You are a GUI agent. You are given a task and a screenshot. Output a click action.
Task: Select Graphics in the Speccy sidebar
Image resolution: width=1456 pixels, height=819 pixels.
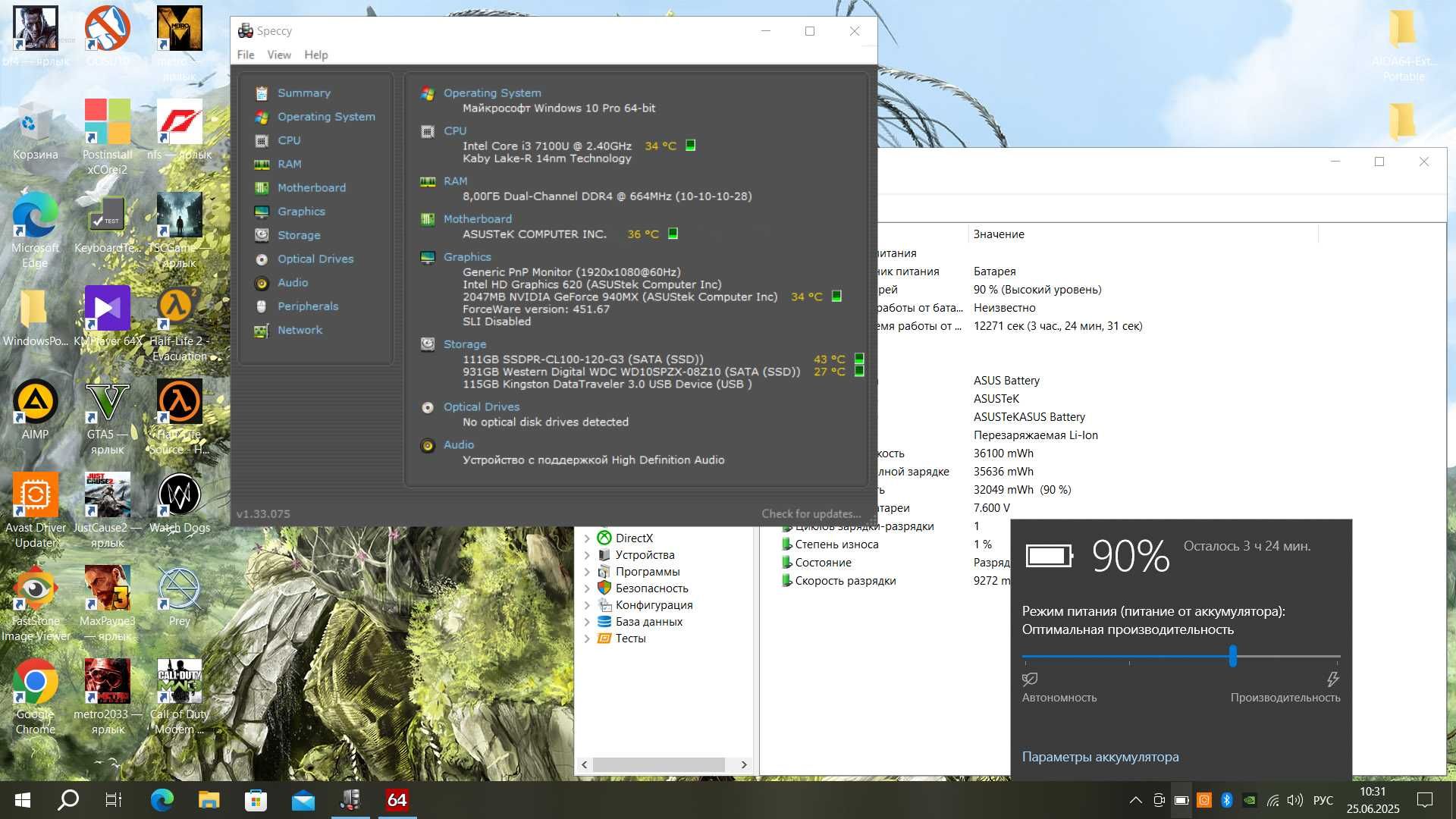pos(301,211)
